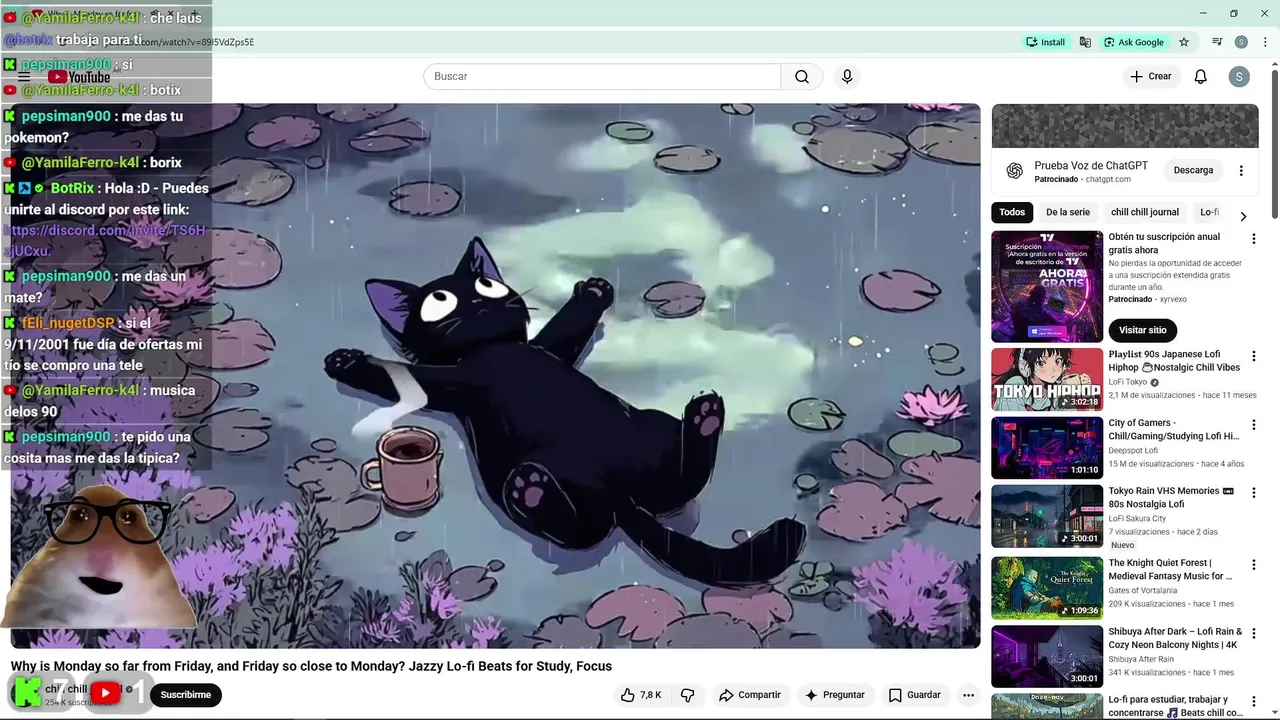Open options for Shibuya After Dark video
Viewport: 1280px width, 720px height.
(1253, 634)
